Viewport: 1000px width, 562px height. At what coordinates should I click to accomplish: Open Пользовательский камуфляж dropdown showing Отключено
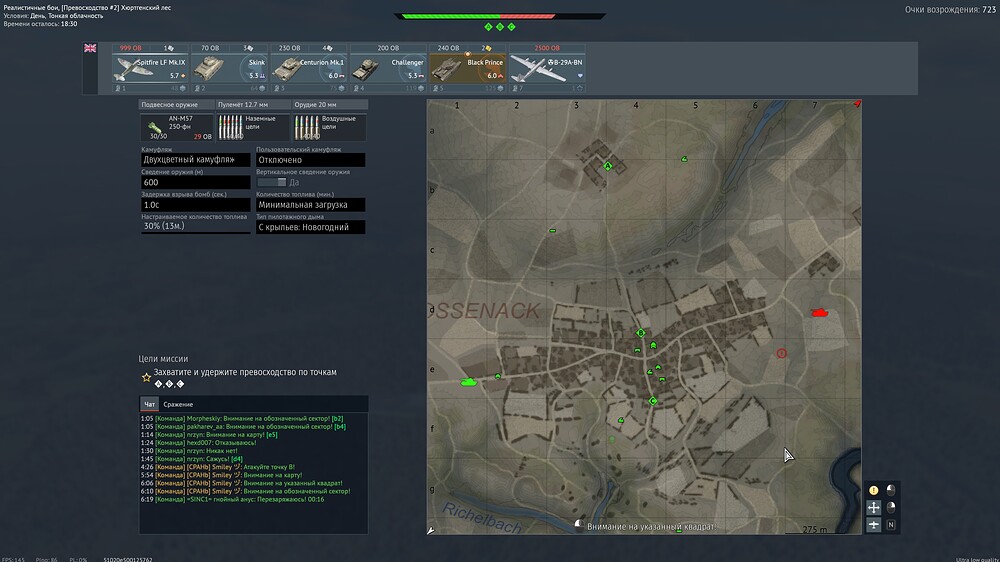coord(311,159)
